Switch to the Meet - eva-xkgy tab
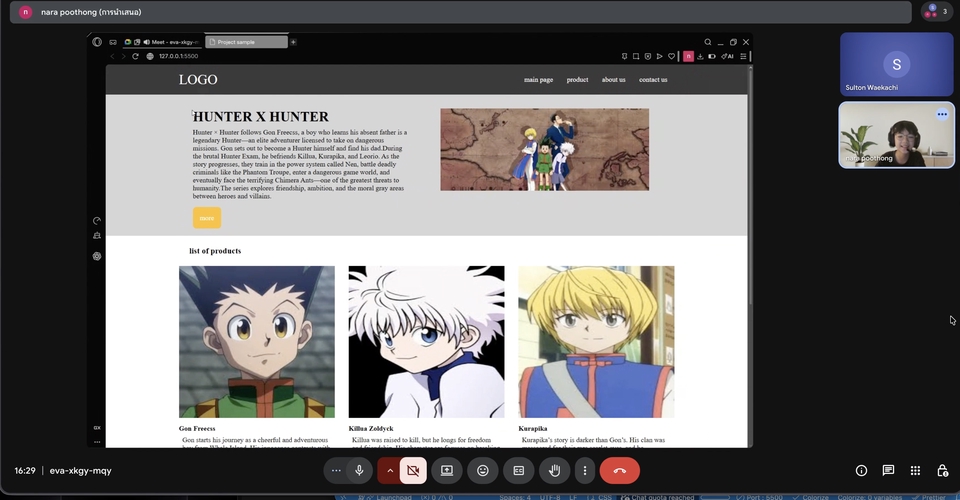The width and height of the screenshot is (960, 500). tap(162, 42)
